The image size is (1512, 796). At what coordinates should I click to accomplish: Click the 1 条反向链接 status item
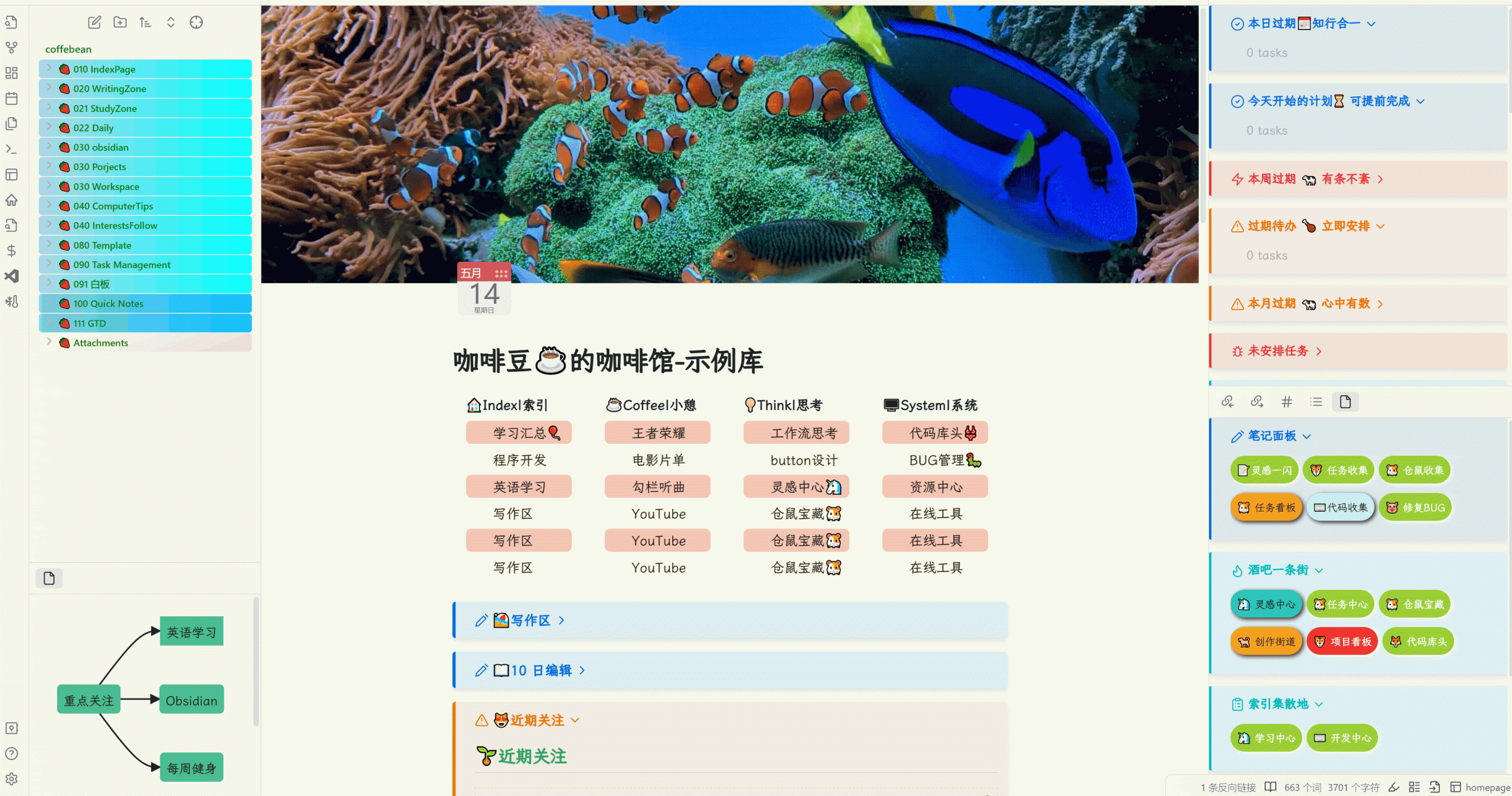(x=1228, y=787)
